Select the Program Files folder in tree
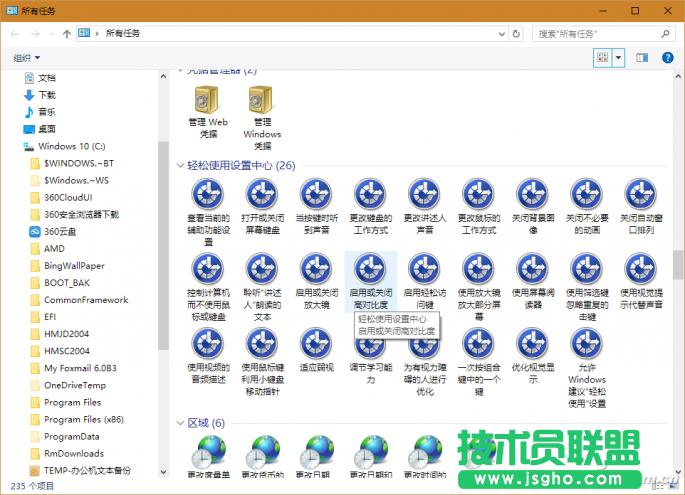Viewport: 685px width, 495px height. 72,402
